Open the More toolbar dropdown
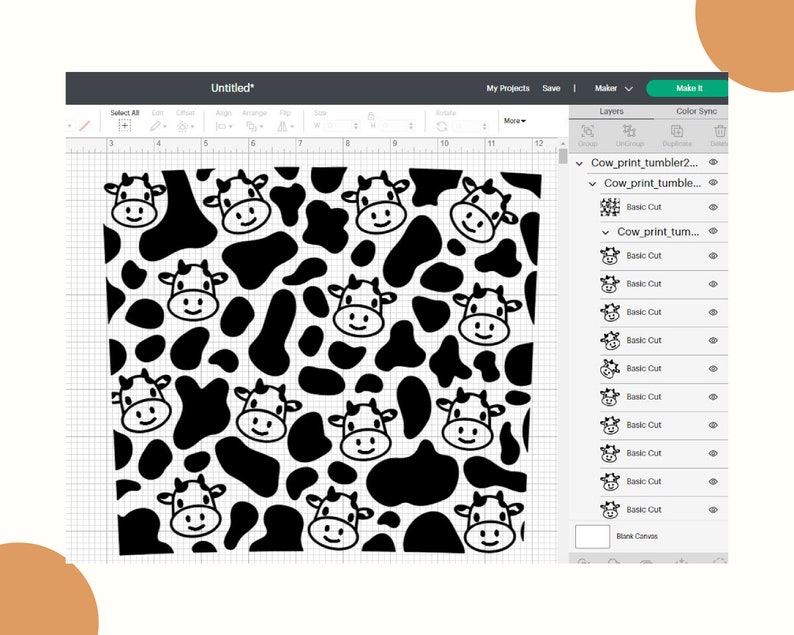 coord(514,121)
